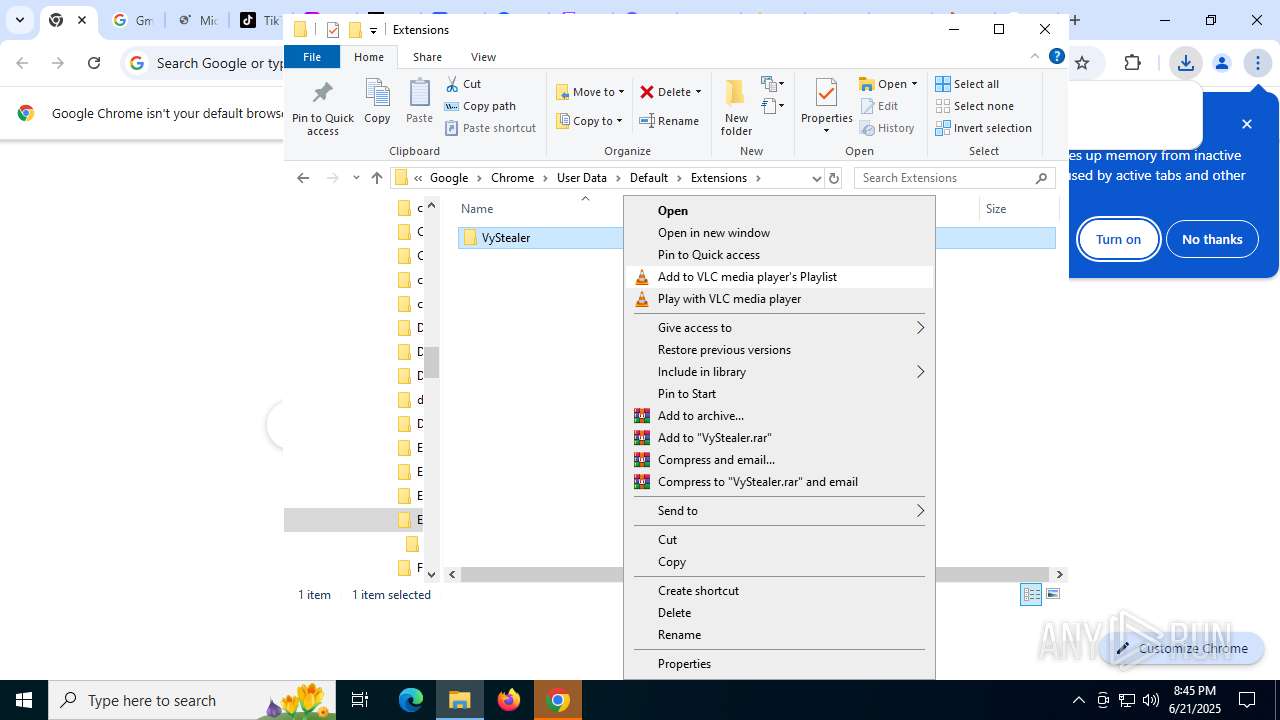Open the Recent locations dropdown arrow
Screen dimensions: 1280x720
(x=355, y=178)
